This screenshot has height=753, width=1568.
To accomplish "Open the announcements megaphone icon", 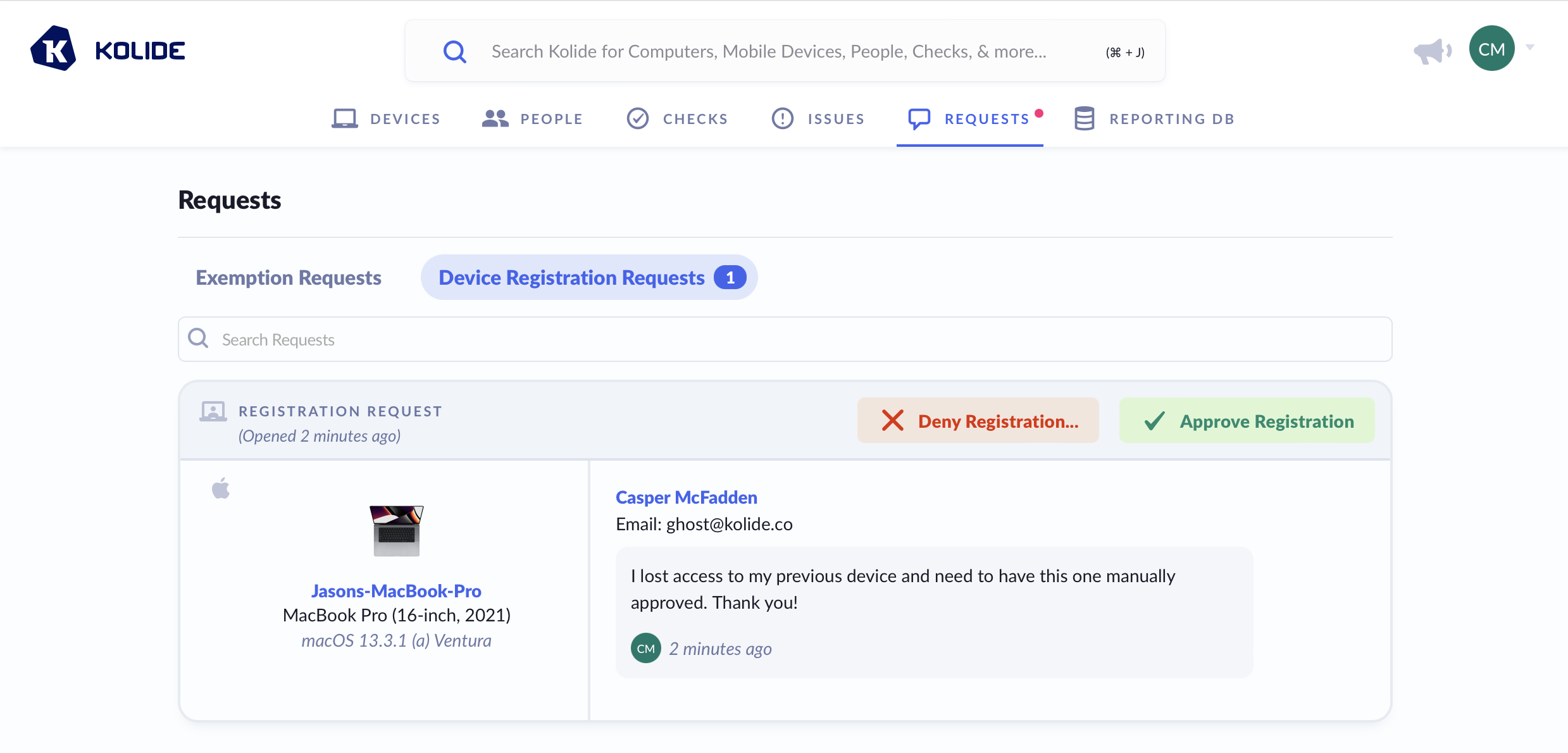I will [1432, 51].
